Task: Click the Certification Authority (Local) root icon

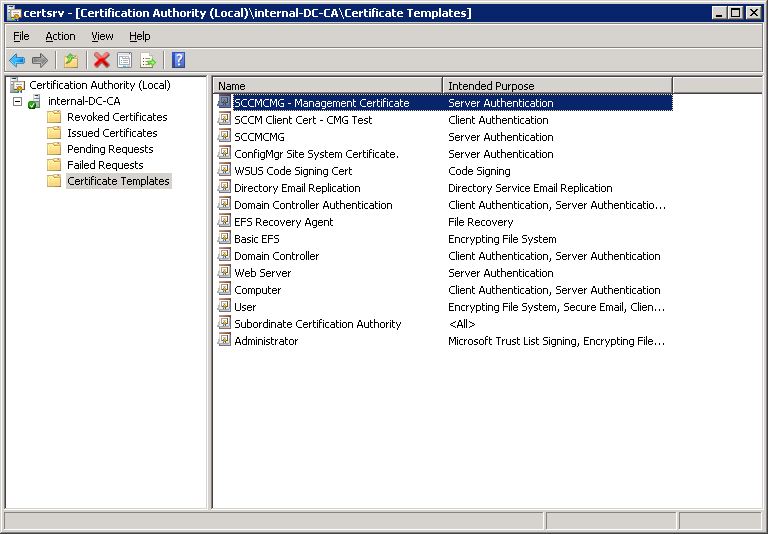Action: pyautogui.click(x=18, y=85)
